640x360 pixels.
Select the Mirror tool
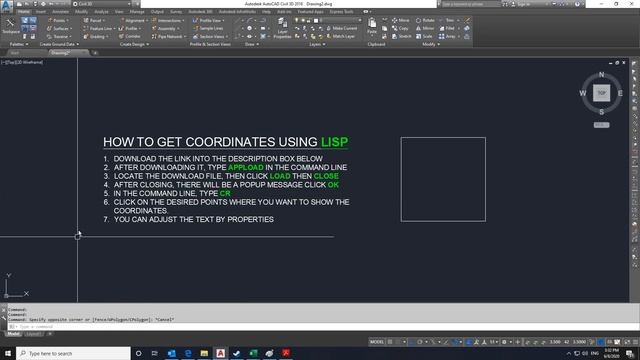click(x=425, y=28)
